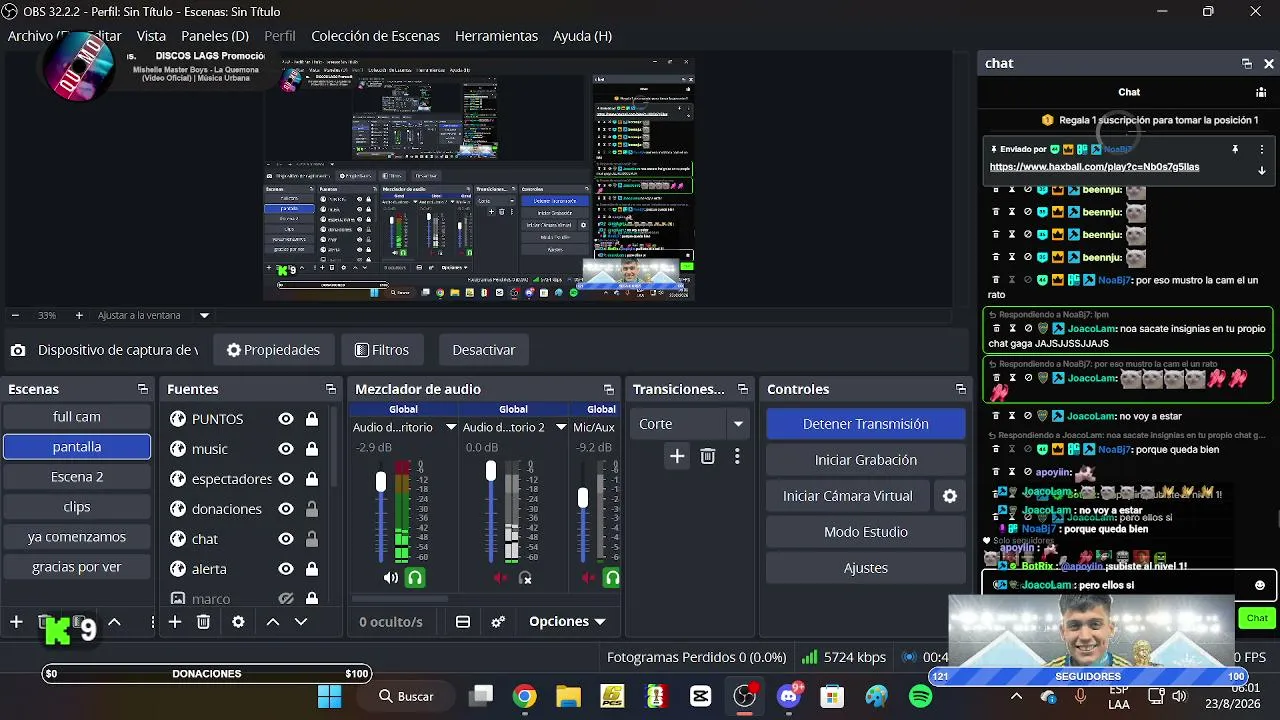
Task: Open Spotify from the taskbar
Action: click(920, 696)
